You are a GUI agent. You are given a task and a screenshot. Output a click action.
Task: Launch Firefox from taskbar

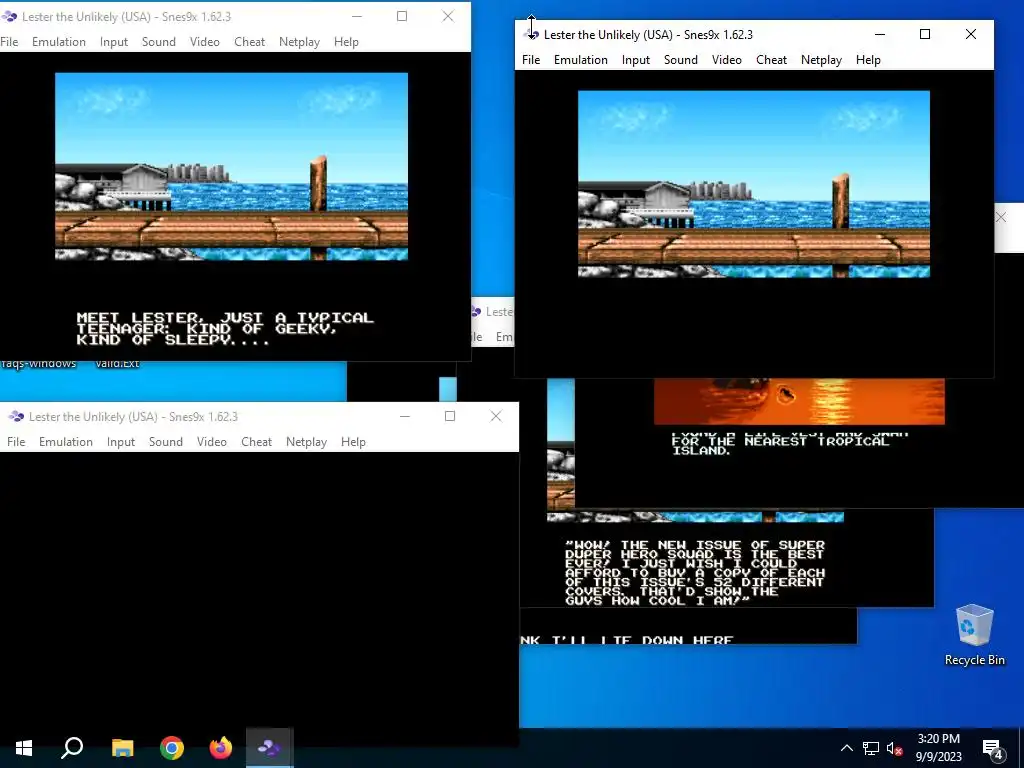(x=221, y=748)
